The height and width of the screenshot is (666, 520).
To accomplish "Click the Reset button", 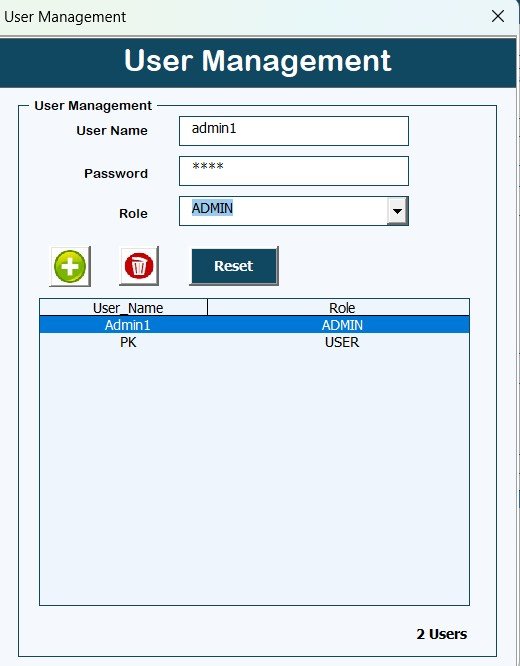I will tap(234, 266).
